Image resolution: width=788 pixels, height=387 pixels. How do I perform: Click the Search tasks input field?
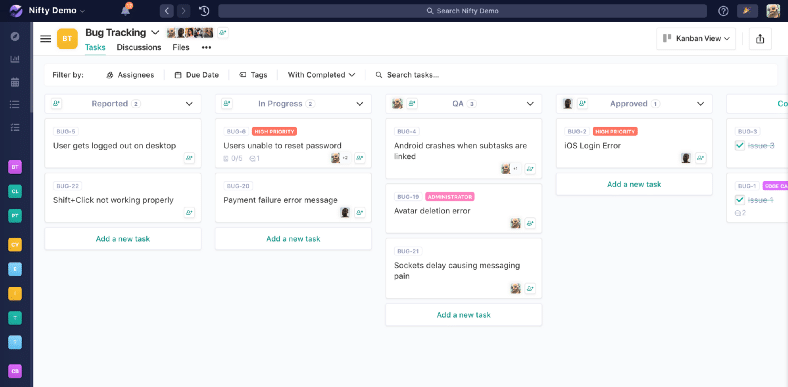(412, 75)
